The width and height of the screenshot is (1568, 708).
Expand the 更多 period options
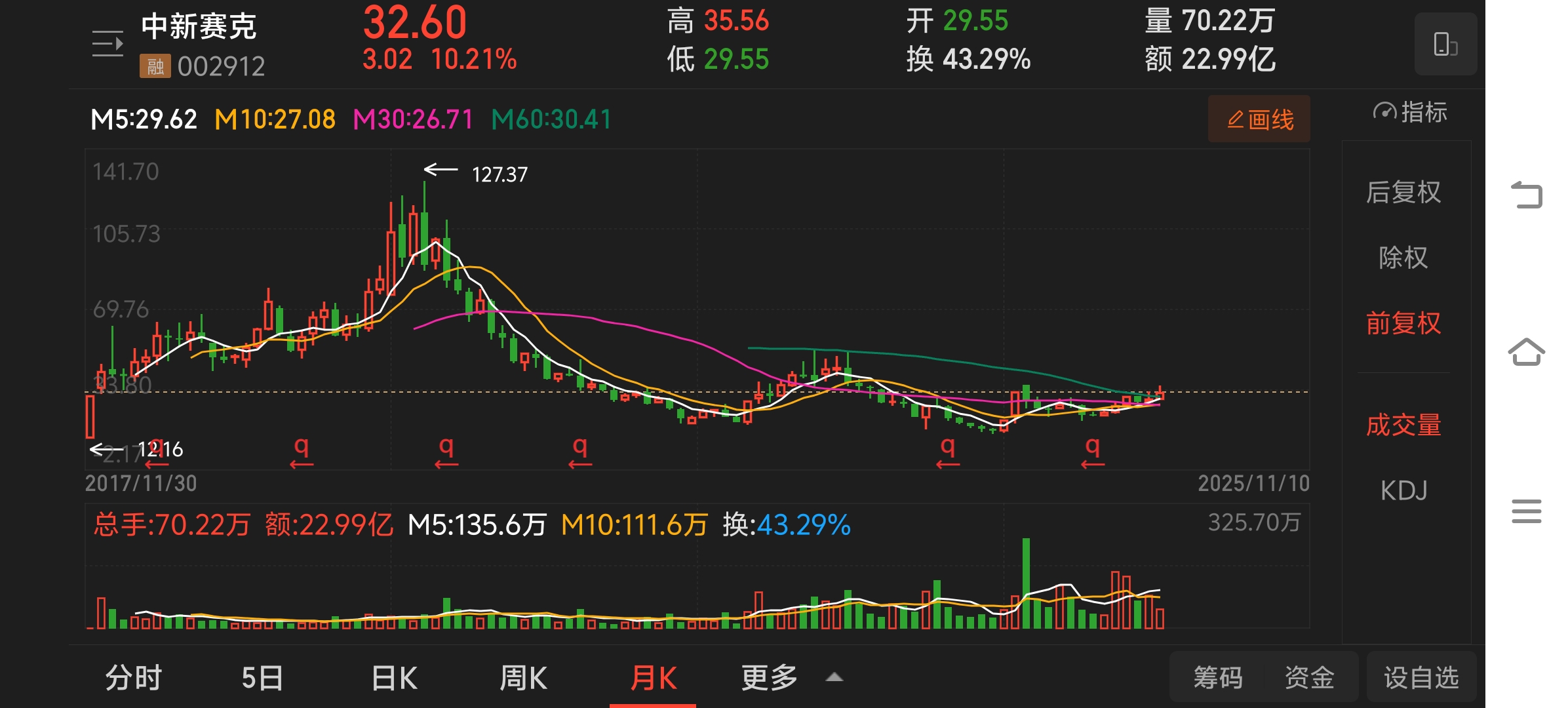pyautogui.click(x=769, y=678)
